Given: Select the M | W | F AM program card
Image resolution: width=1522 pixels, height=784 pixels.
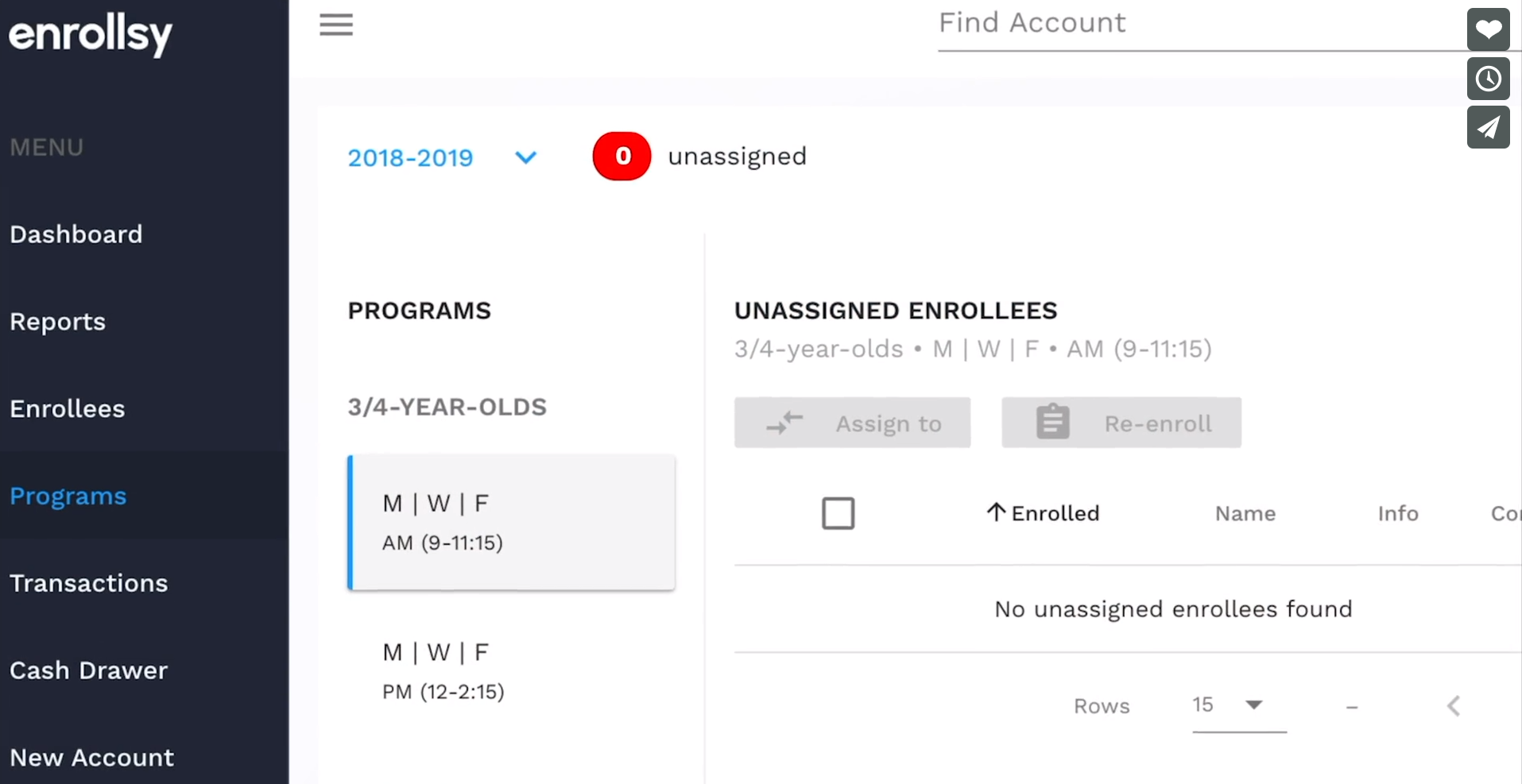Looking at the screenshot, I should click(511, 523).
